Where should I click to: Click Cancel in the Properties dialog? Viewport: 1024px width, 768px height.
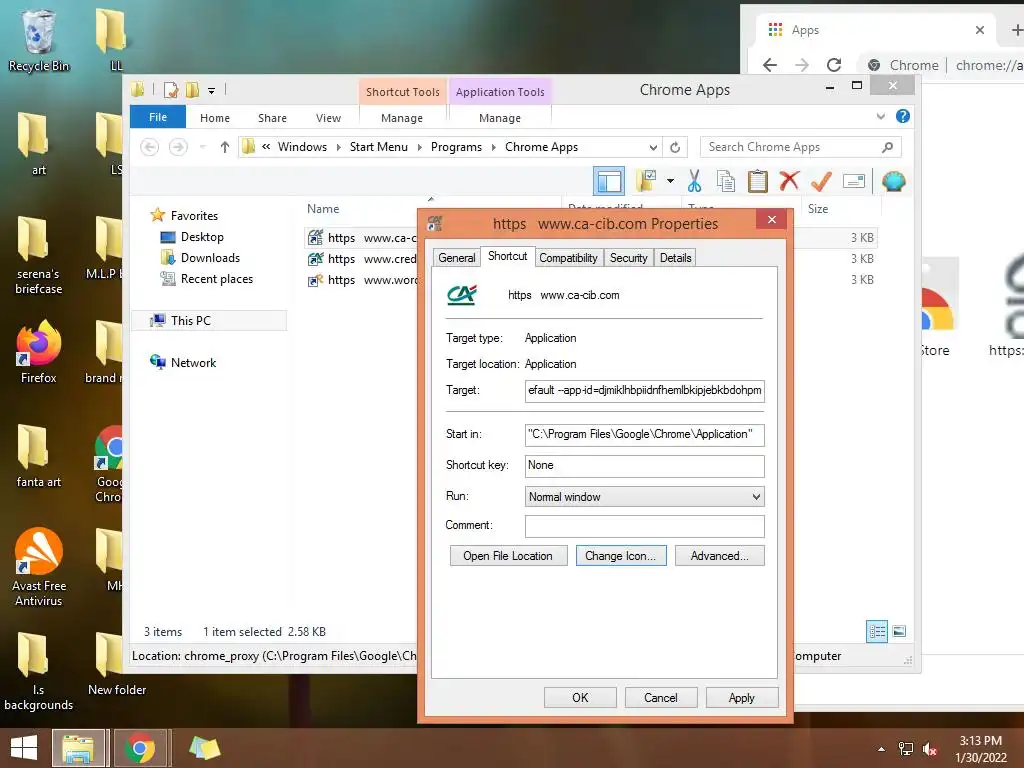660,697
